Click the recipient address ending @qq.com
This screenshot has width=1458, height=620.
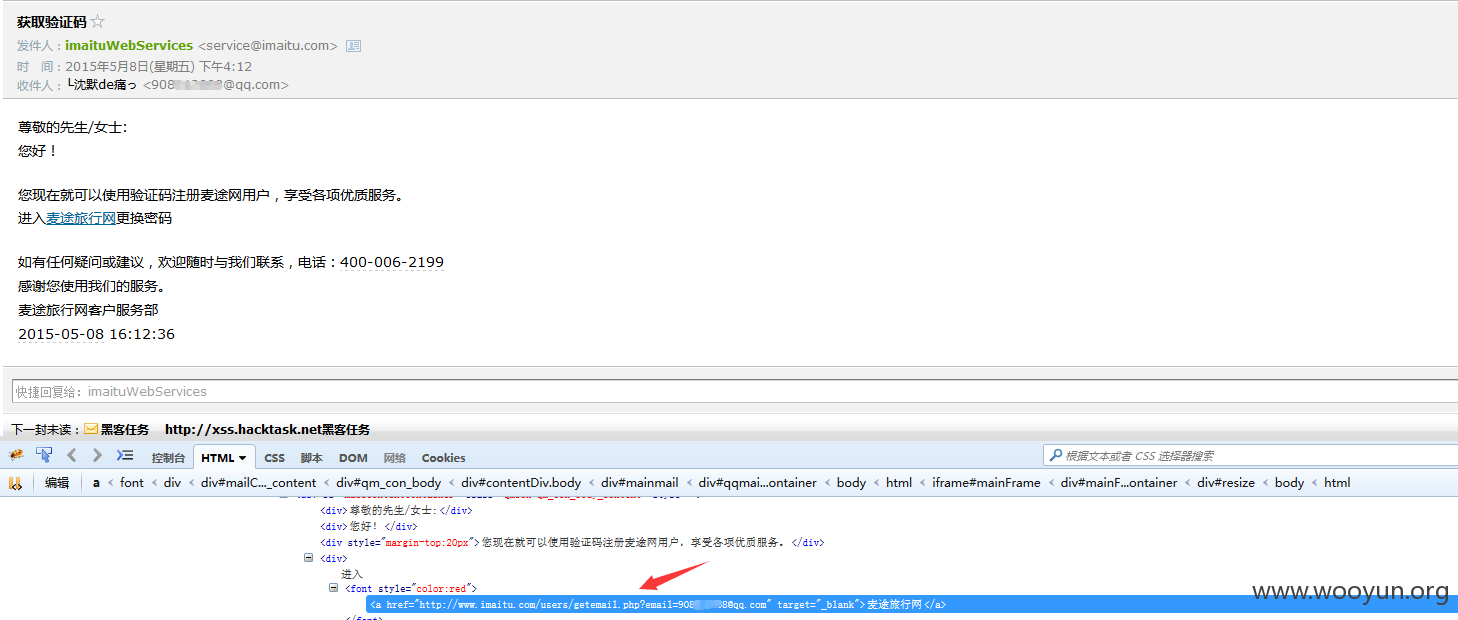pyautogui.click(x=216, y=85)
